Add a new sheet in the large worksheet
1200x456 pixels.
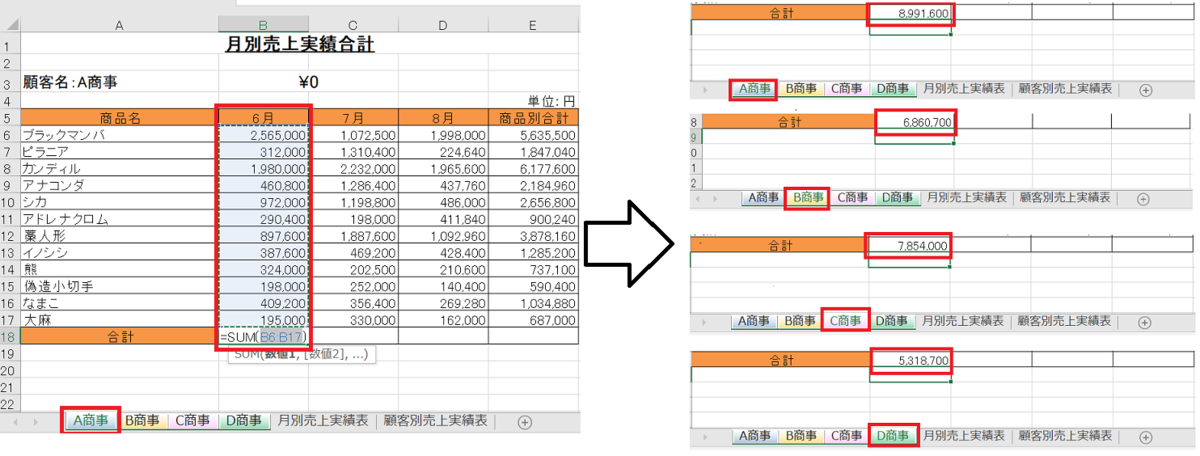point(524,422)
